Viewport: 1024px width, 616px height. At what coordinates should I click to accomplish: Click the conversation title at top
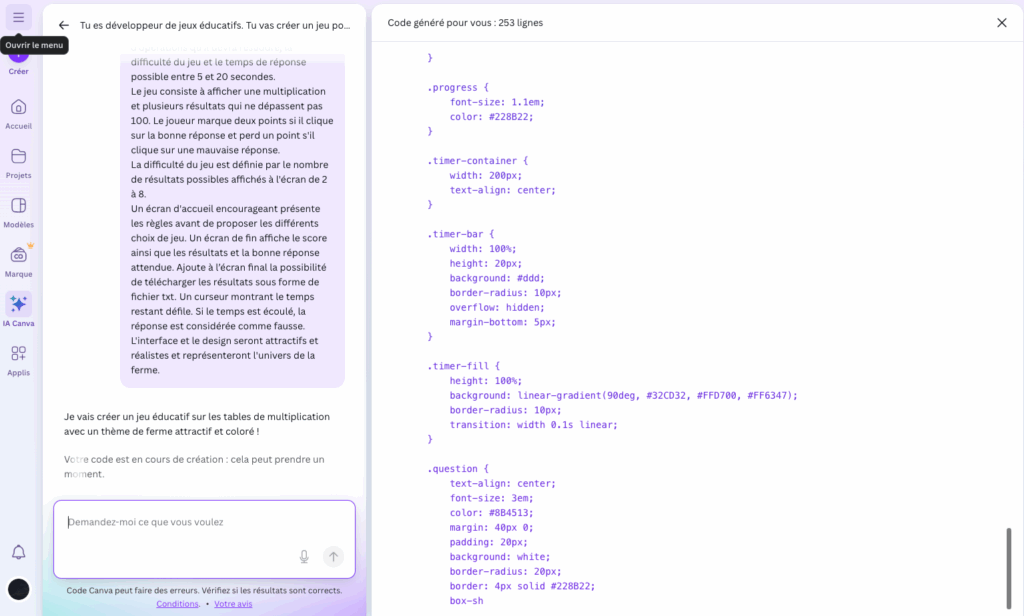pyautogui.click(x=207, y=25)
